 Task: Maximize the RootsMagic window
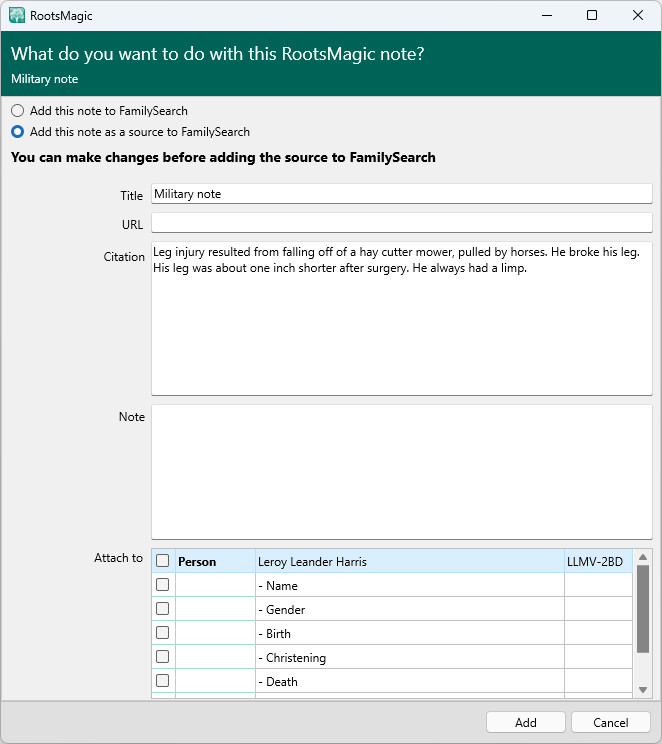click(592, 15)
